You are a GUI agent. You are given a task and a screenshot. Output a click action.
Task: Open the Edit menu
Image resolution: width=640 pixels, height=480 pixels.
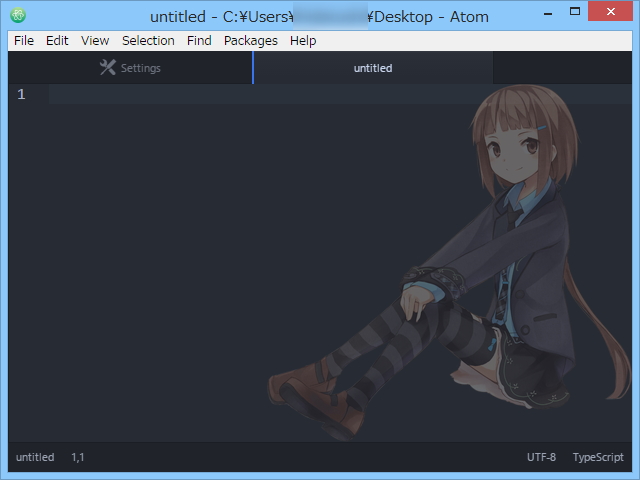coord(57,41)
